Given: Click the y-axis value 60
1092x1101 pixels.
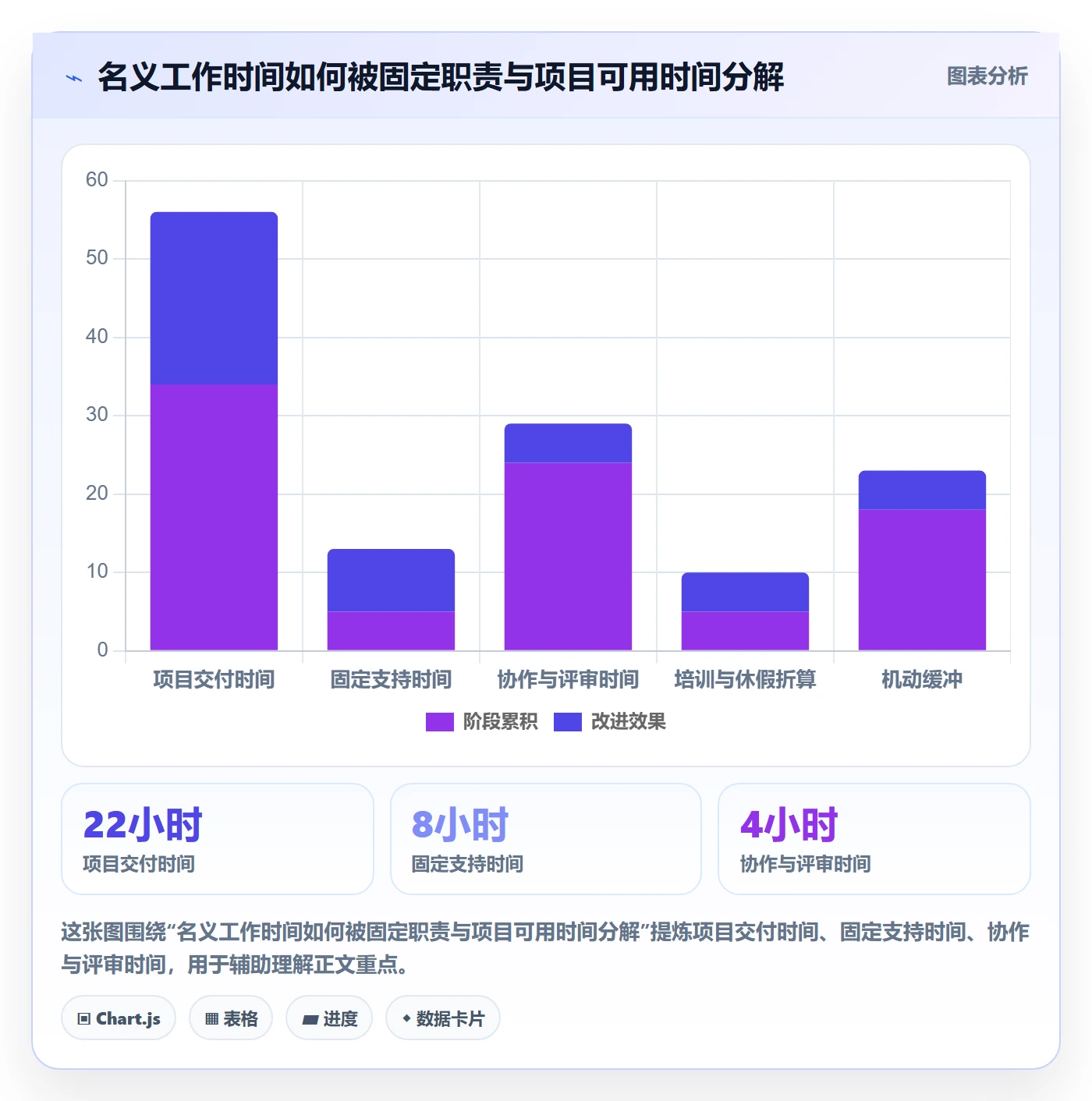Looking at the screenshot, I should [97, 180].
